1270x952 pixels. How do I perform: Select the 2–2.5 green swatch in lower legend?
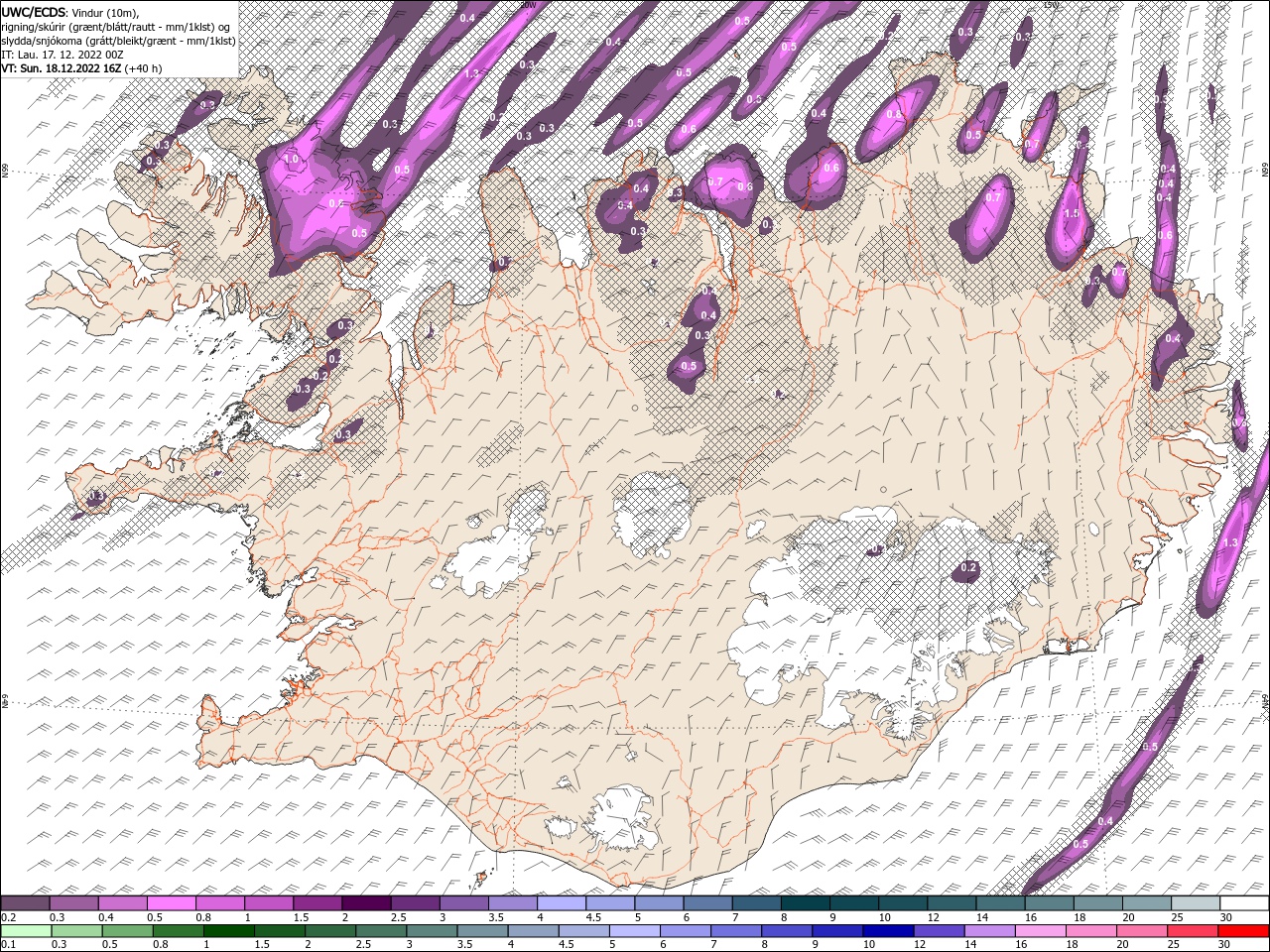(x=330, y=931)
